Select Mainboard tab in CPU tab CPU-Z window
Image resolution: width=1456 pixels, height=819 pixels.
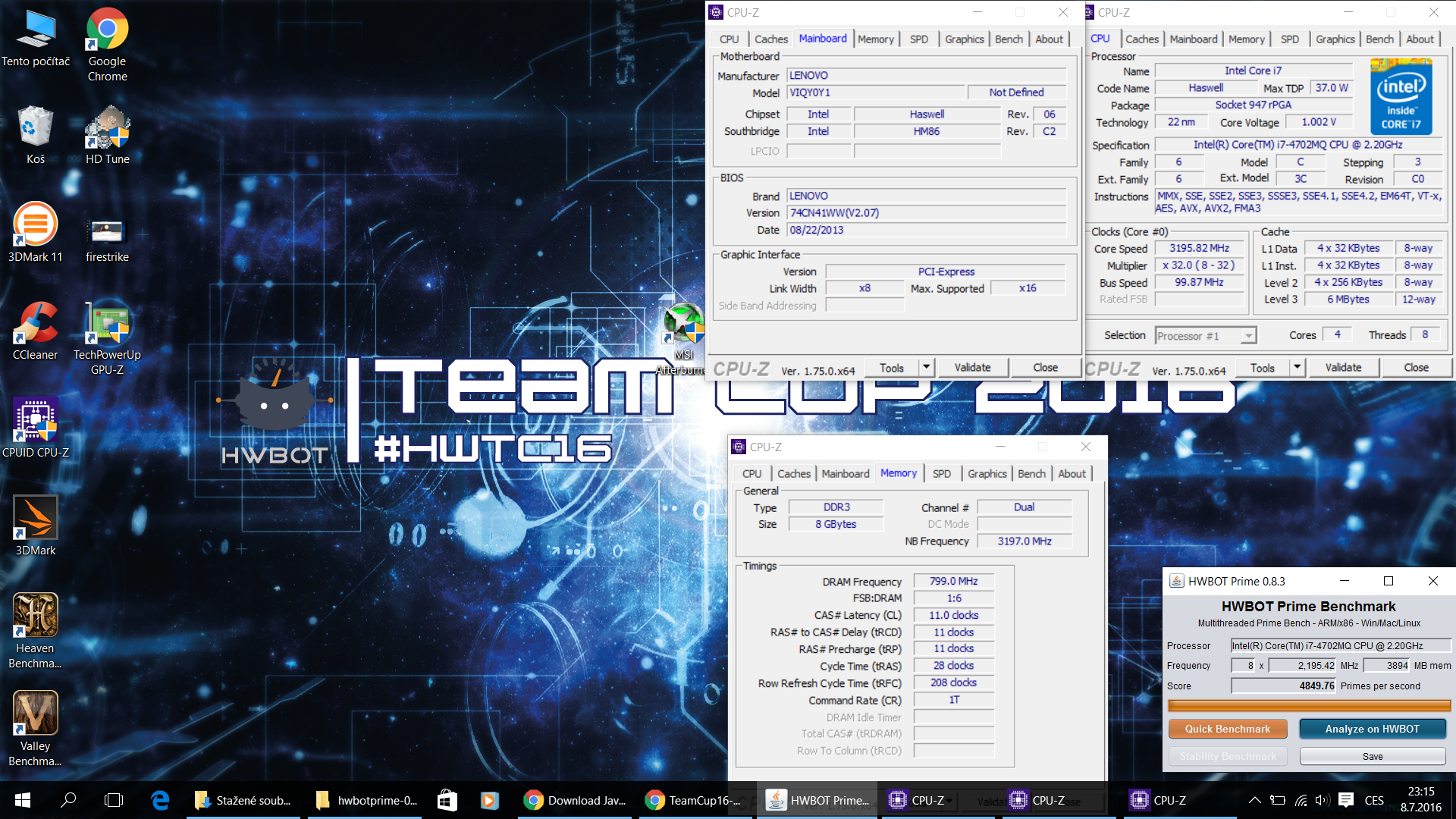(1194, 39)
